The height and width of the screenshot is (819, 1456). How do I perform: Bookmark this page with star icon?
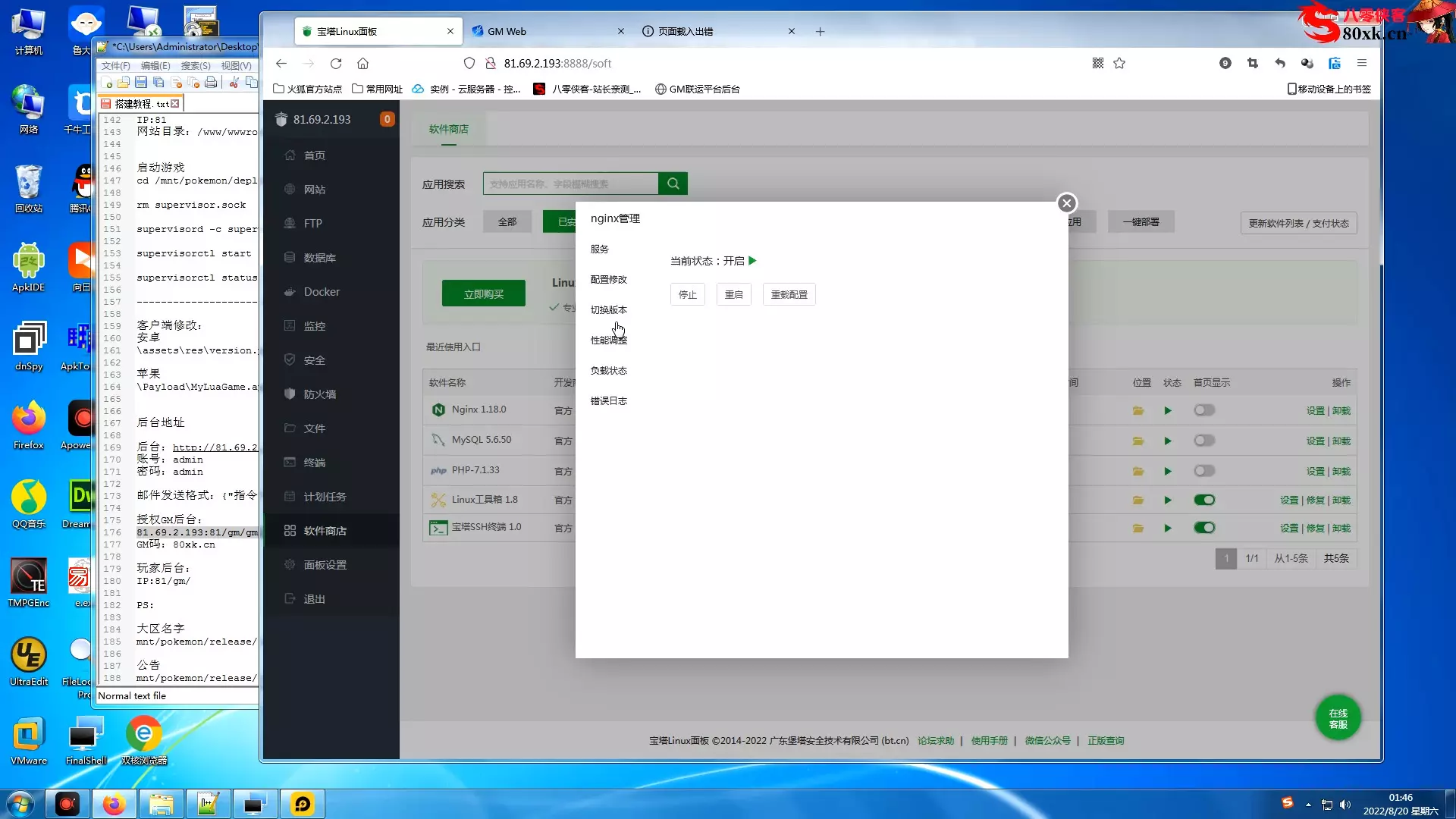click(1119, 64)
